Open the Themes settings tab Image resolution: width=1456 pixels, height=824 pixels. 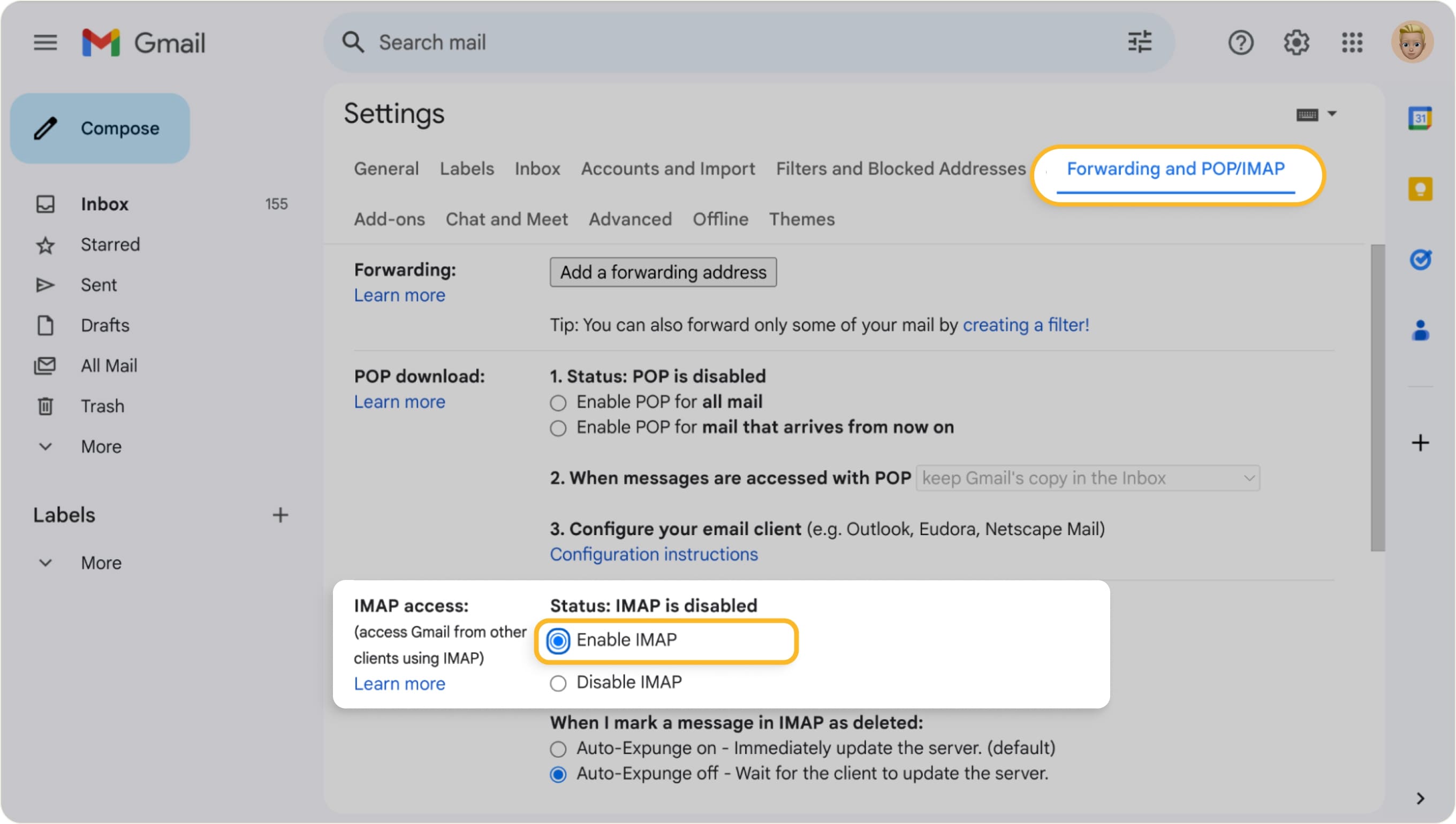pyautogui.click(x=802, y=219)
